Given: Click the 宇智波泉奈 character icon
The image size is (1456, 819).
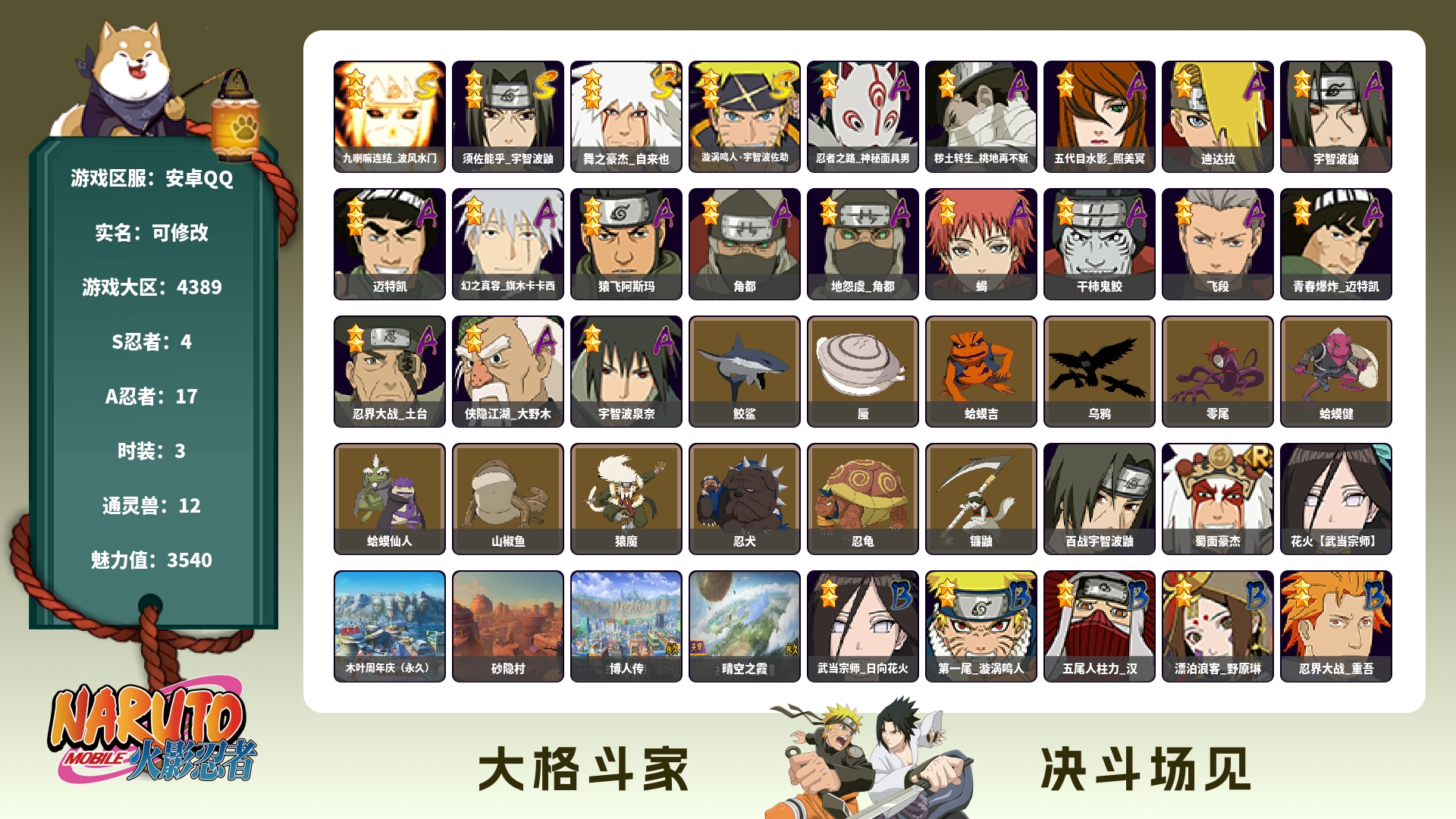Looking at the screenshot, I should [626, 372].
